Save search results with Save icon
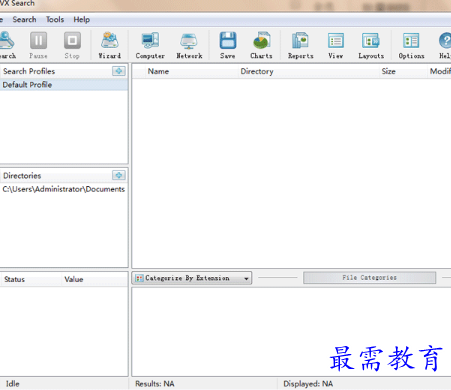The height and width of the screenshot is (390, 451). [x=228, y=45]
